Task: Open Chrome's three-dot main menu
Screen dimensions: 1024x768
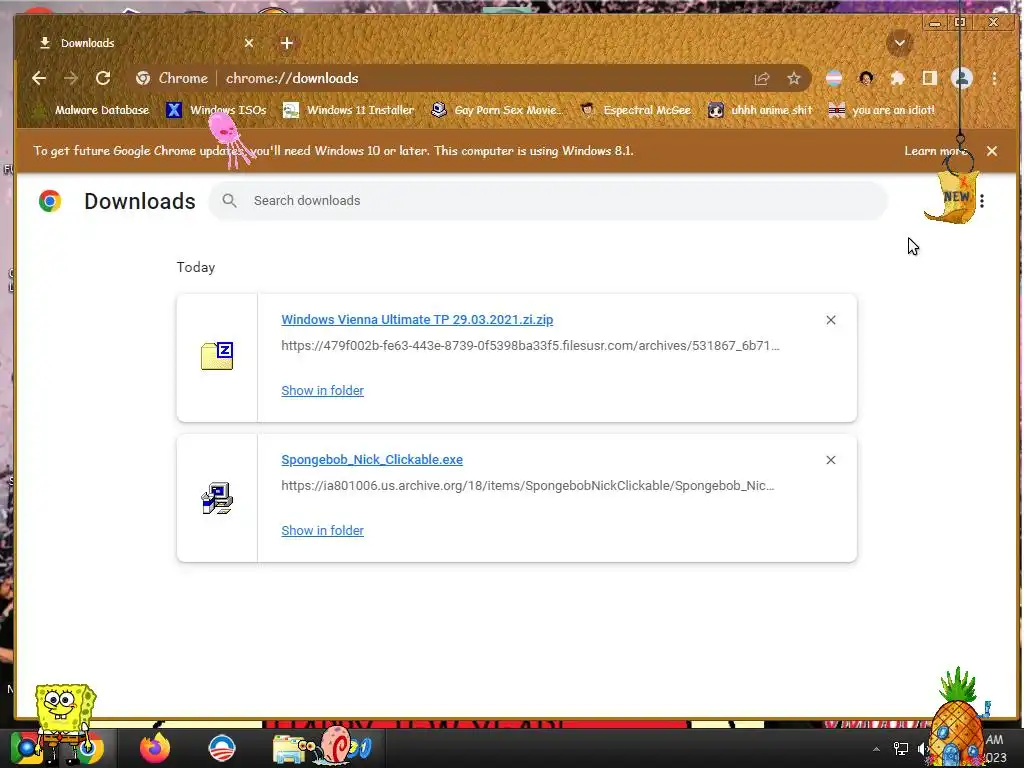Action: 995,79
